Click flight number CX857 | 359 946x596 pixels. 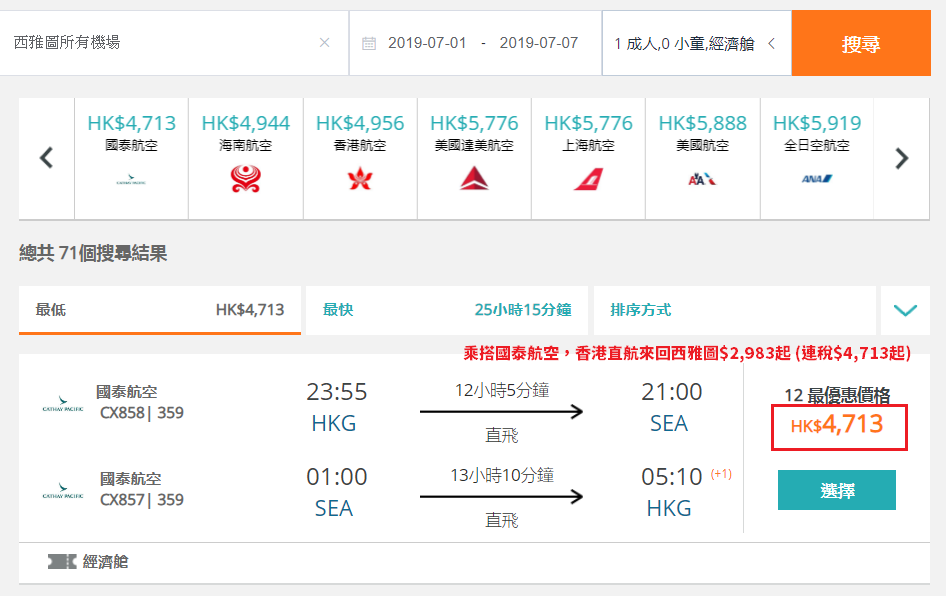point(142,499)
